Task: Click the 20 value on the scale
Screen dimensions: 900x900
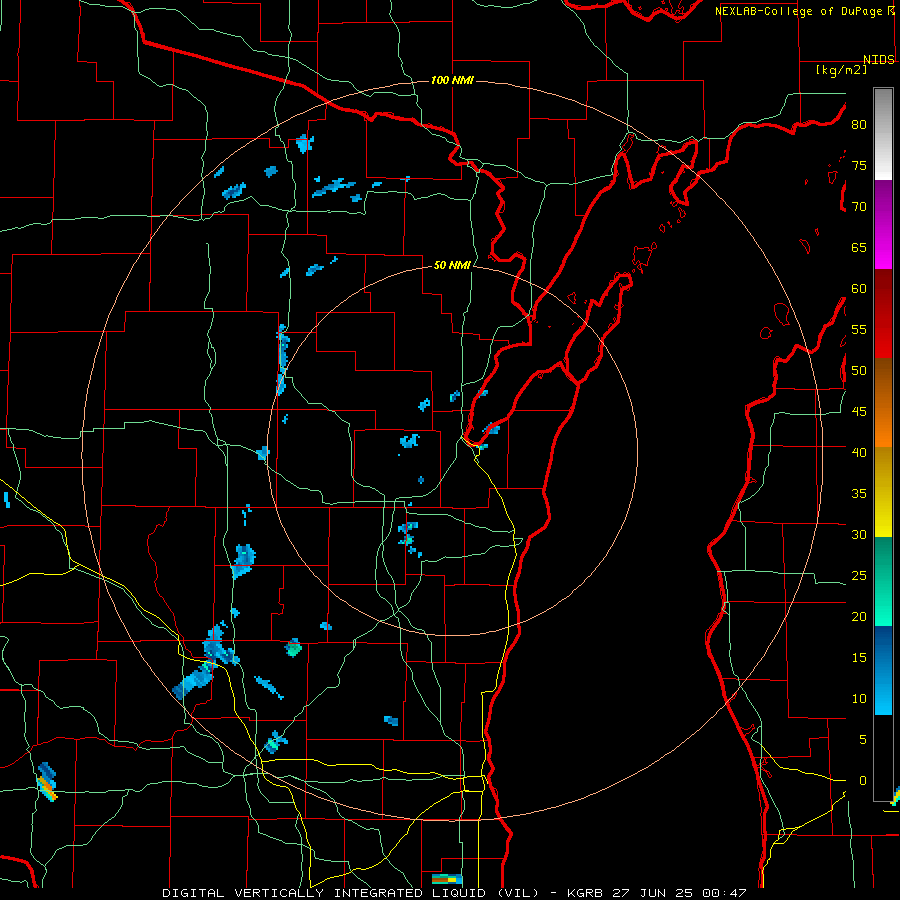Action: 859,617
